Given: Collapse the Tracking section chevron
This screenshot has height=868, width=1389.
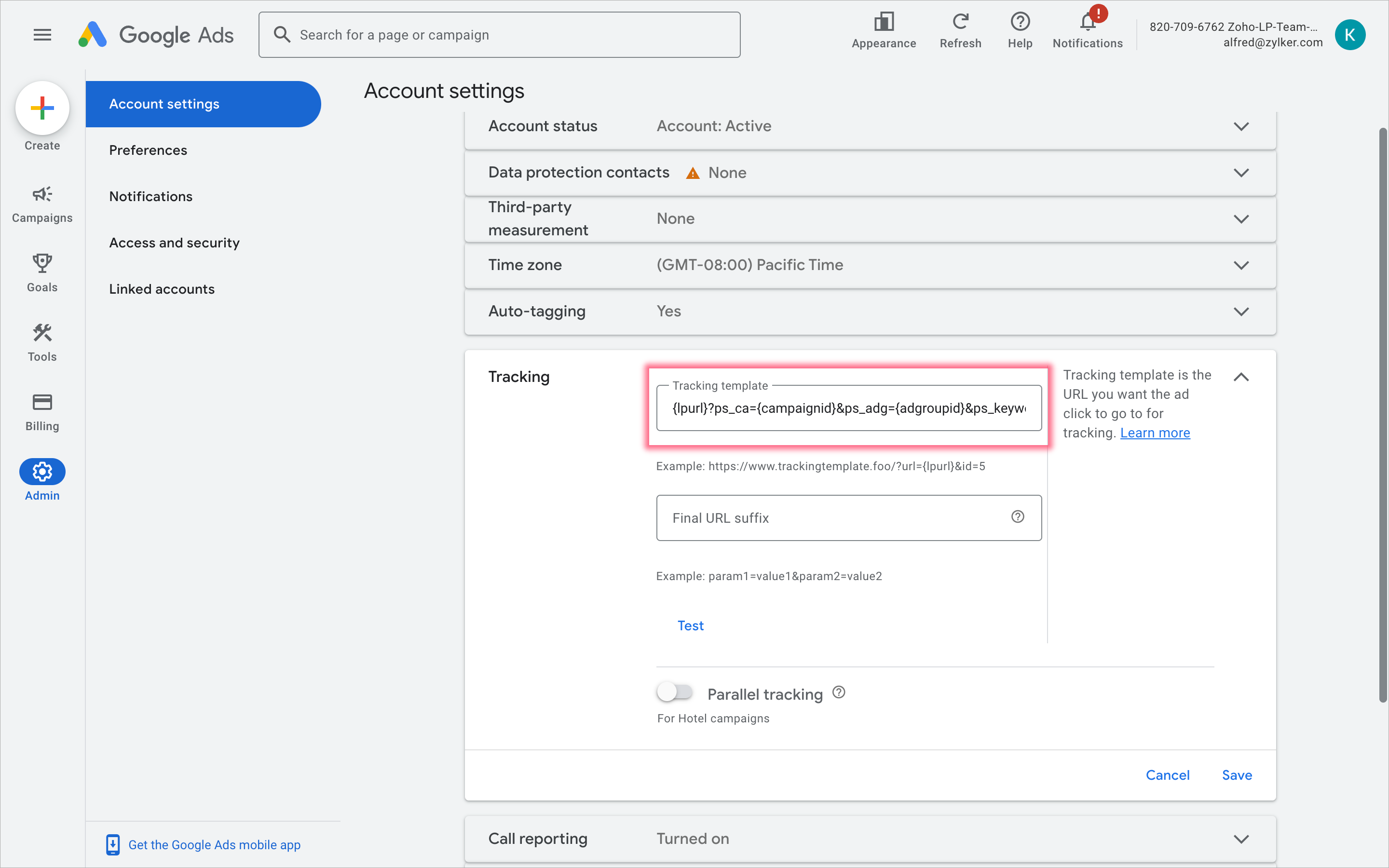Looking at the screenshot, I should 1241,377.
